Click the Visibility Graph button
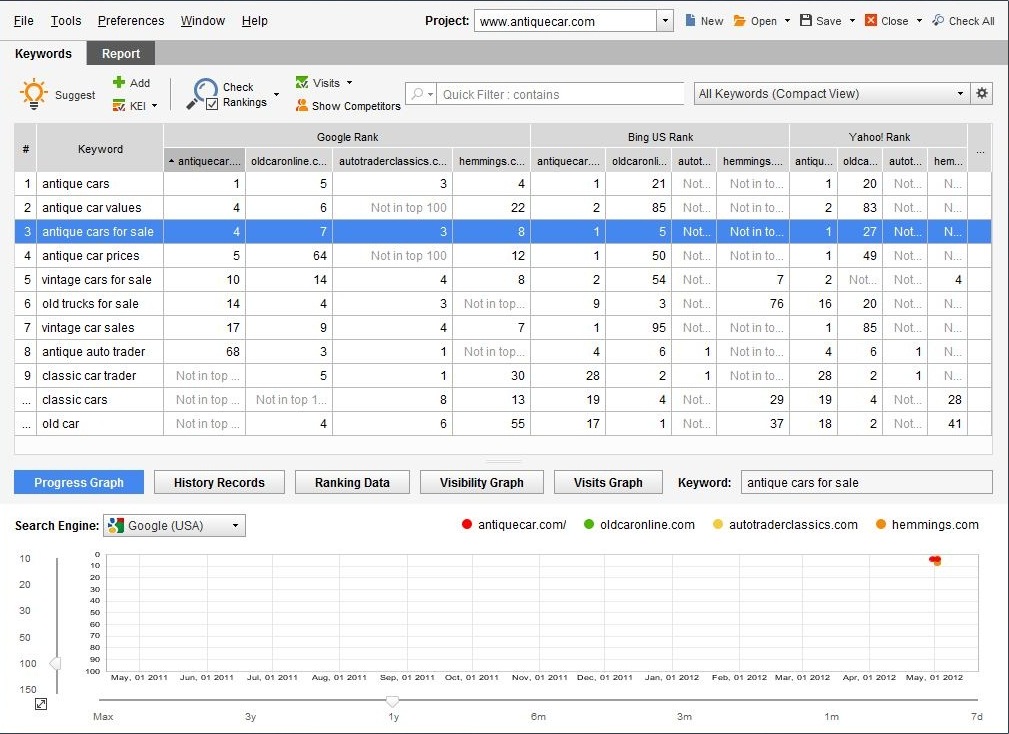 [482, 482]
